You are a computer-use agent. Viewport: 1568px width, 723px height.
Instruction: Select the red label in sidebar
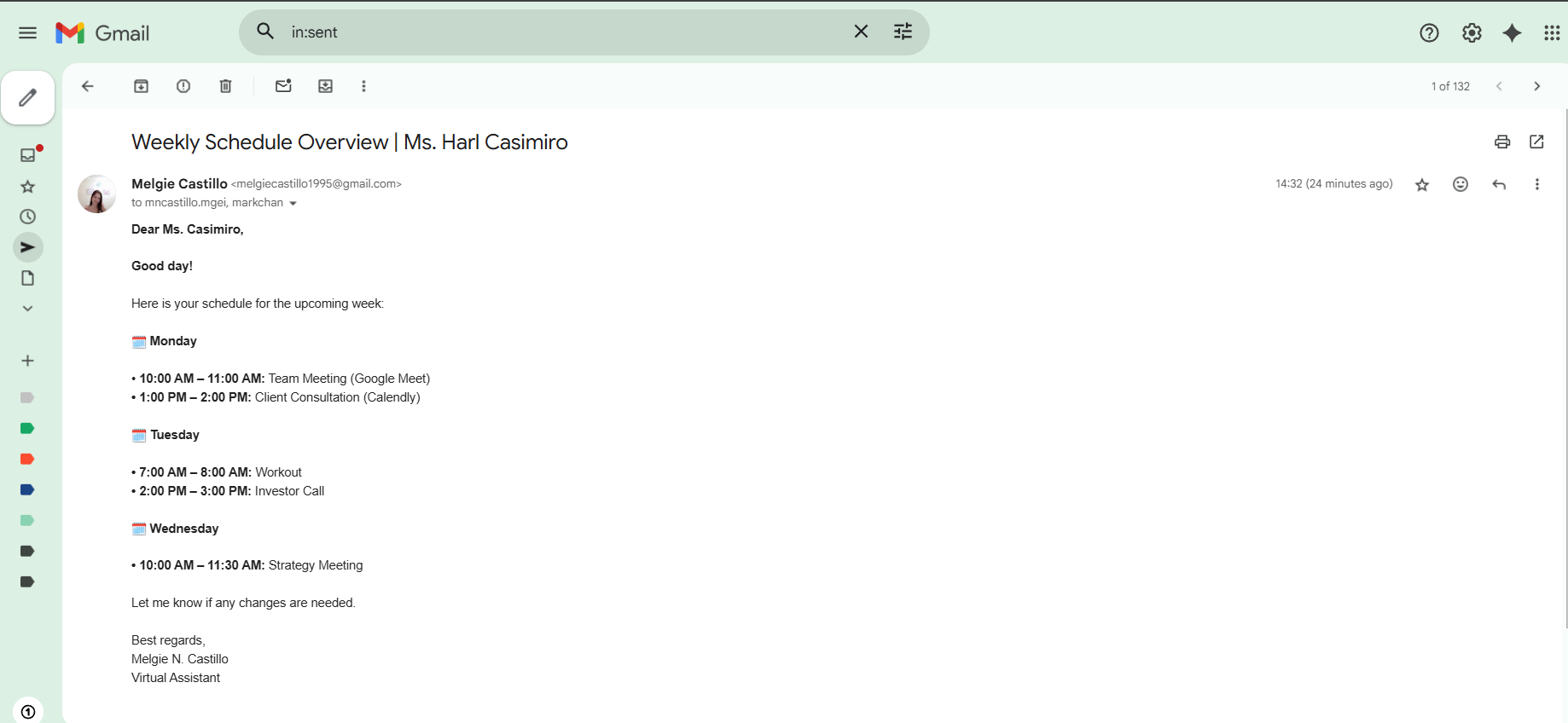point(27,459)
